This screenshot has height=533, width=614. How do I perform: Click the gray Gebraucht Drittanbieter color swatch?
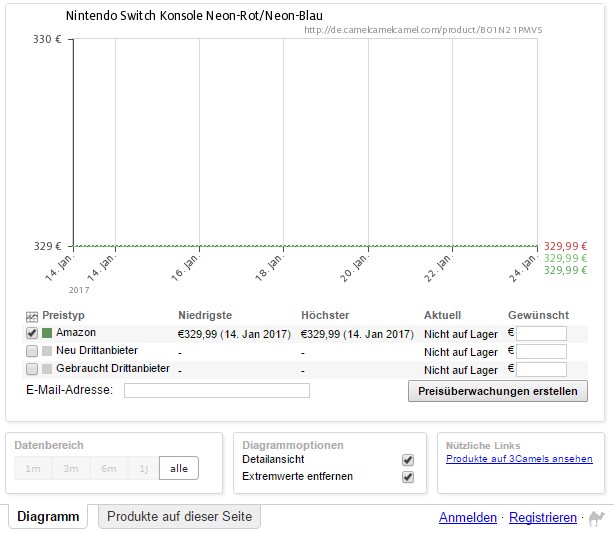(47, 369)
